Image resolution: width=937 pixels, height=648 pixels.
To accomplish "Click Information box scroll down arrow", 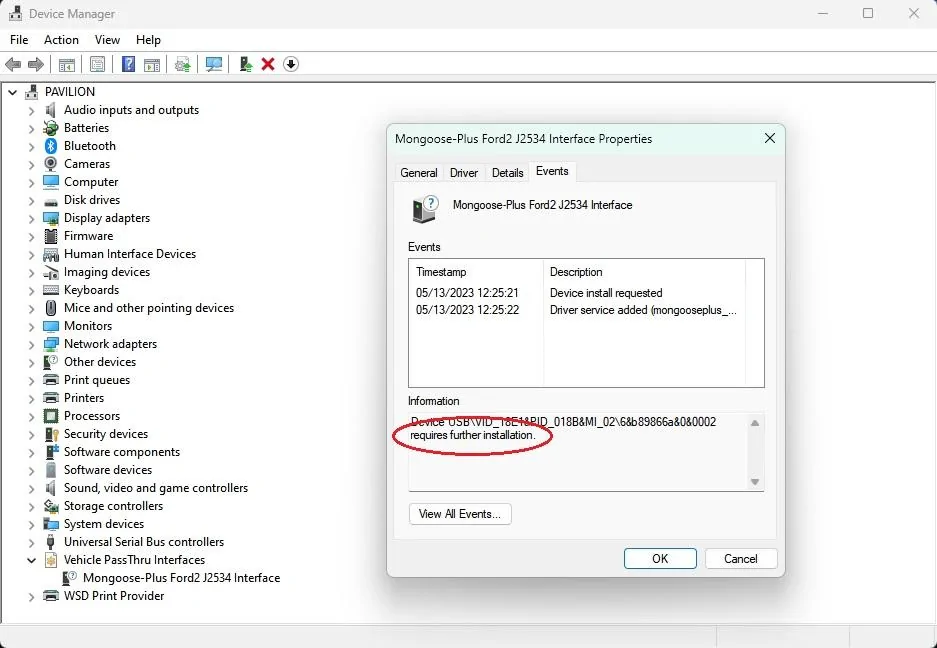I will (755, 482).
